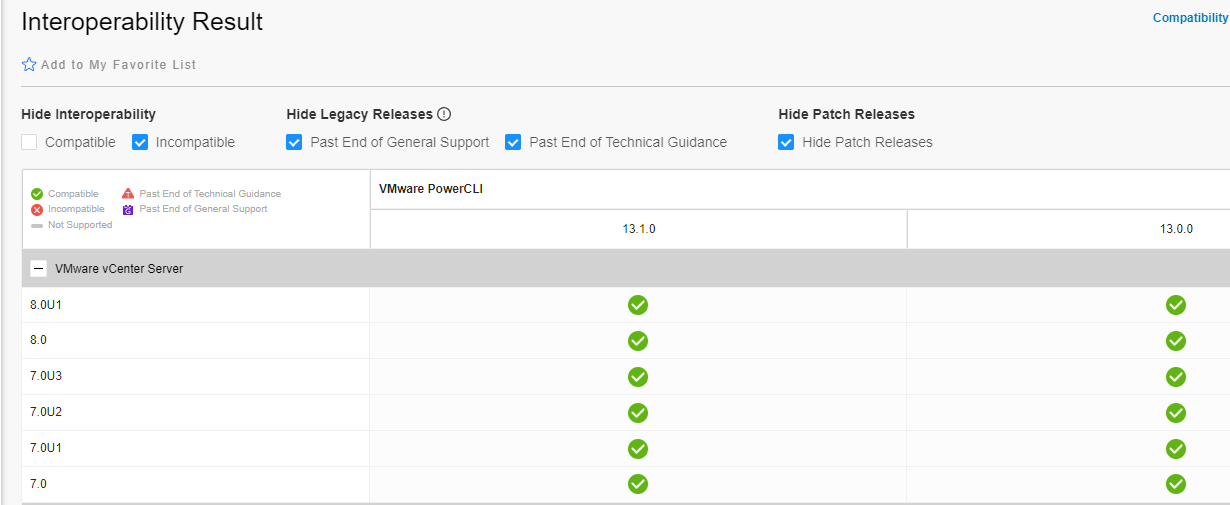The width and height of the screenshot is (1230, 505).
Task: Uncheck Hide Patch Releases checkbox
Action: click(x=786, y=142)
